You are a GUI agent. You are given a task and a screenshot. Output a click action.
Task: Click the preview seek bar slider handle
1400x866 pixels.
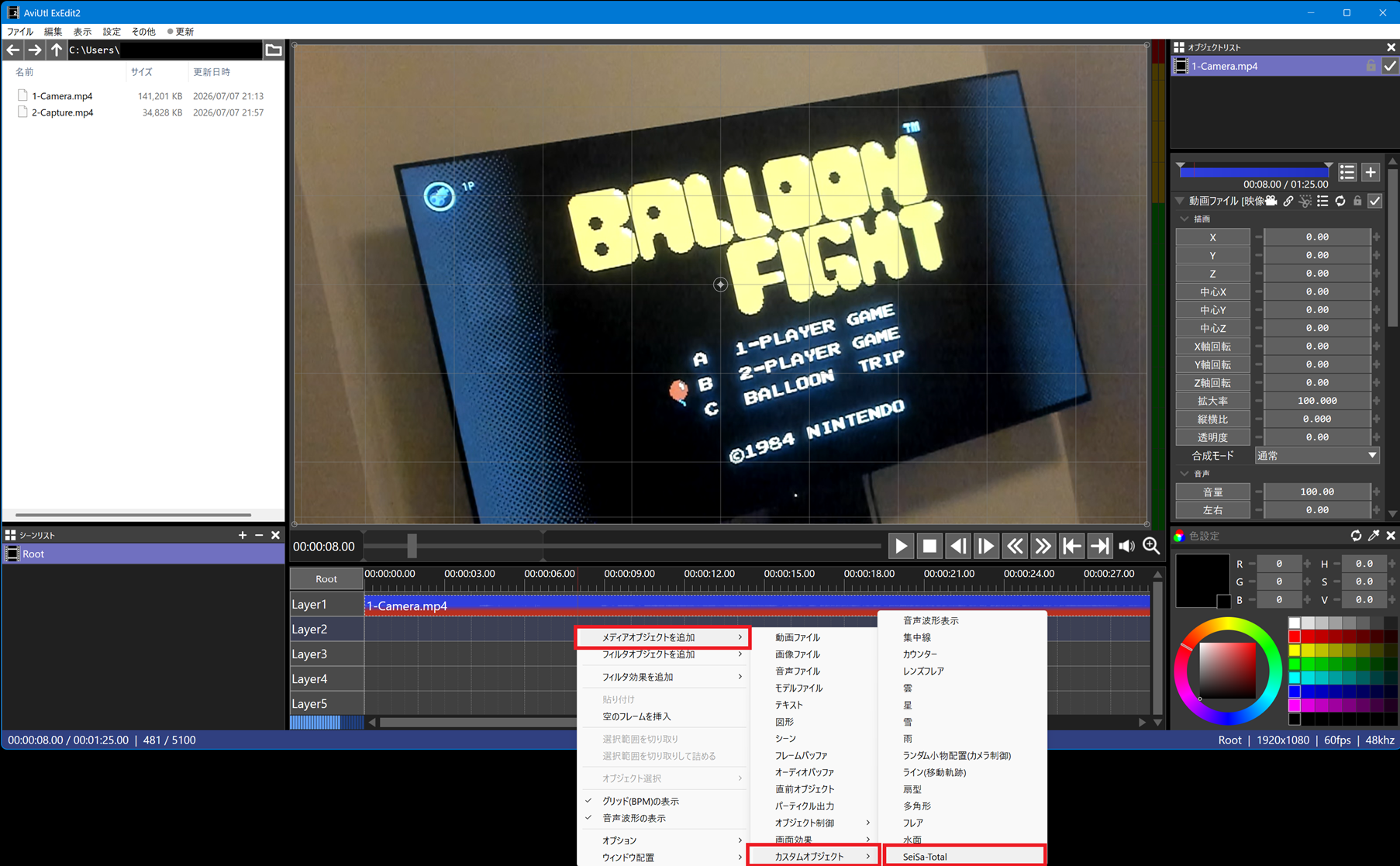pyautogui.click(x=412, y=546)
